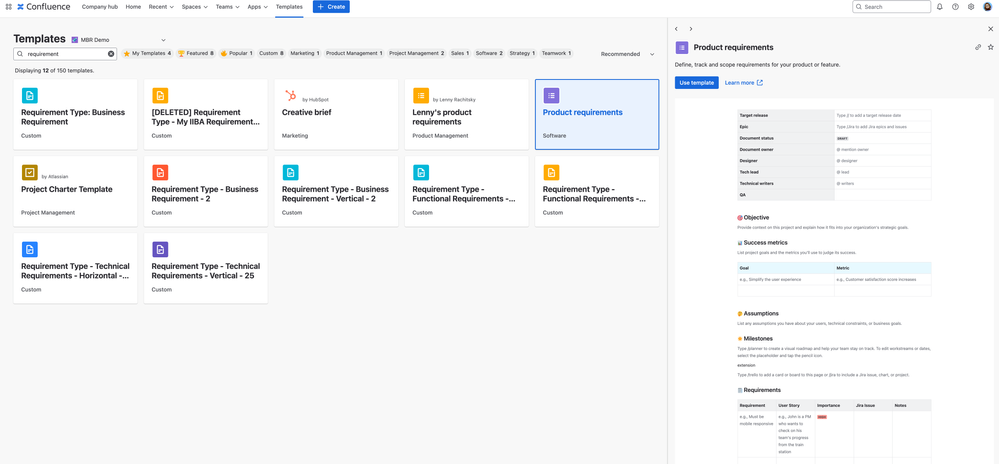Filter by Software 2
999x464 pixels.
click(489, 54)
